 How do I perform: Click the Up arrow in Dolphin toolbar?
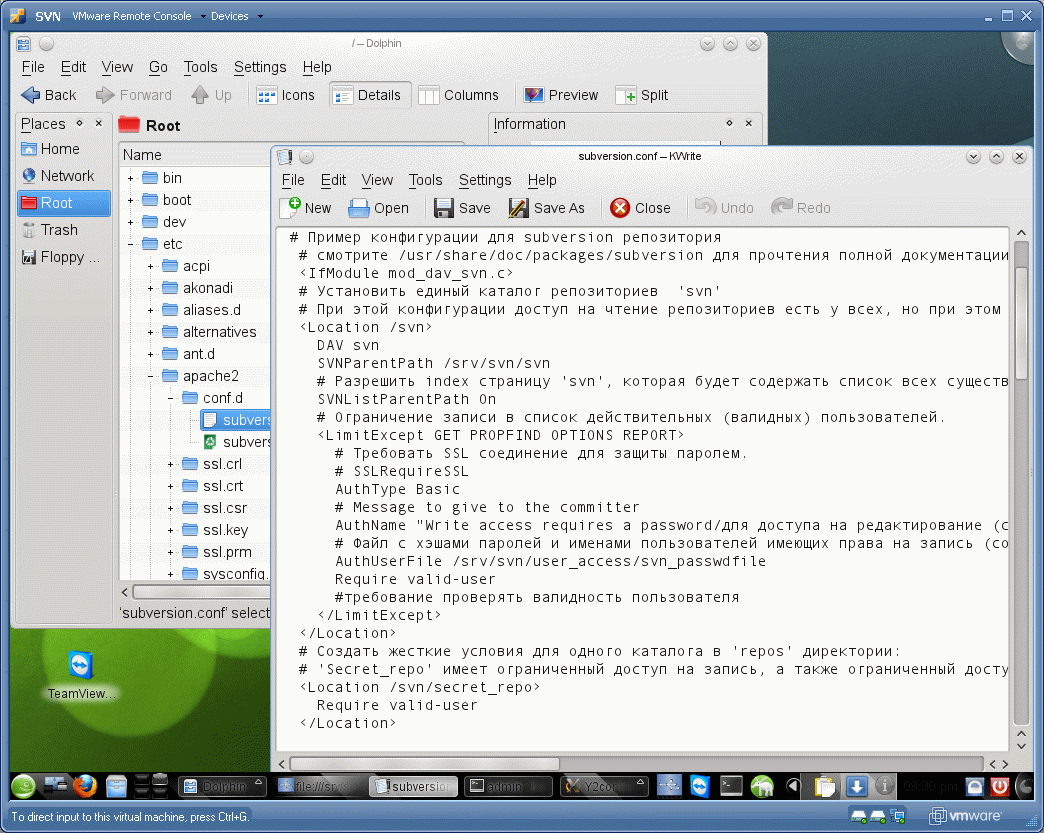click(x=200, y=95)
